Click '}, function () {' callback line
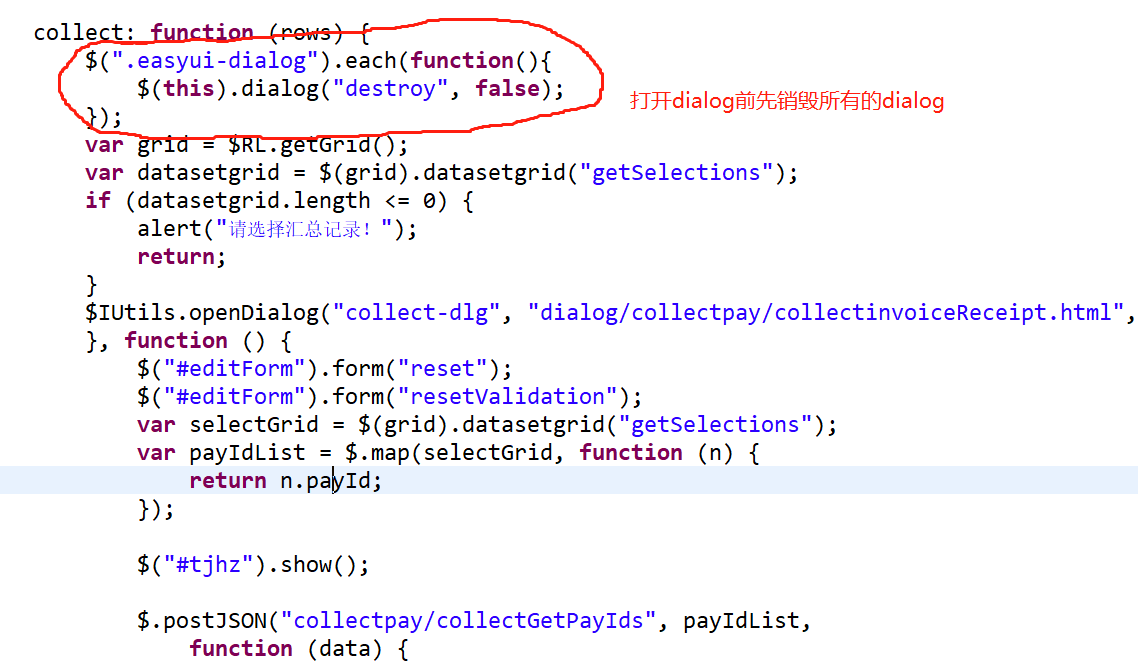This screenshot has height=662, width=1138. pyautogui.click(x=189, y=340)
